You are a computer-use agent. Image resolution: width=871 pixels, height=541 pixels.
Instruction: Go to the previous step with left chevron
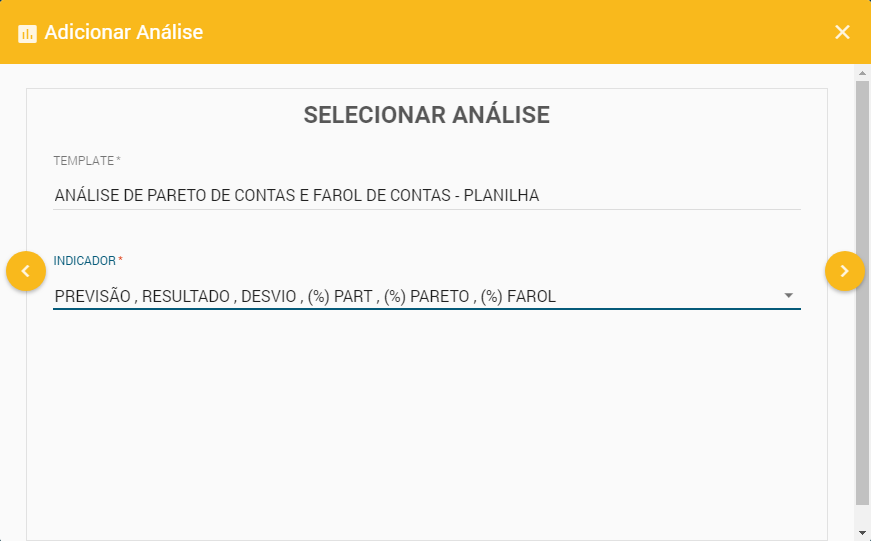26,271
